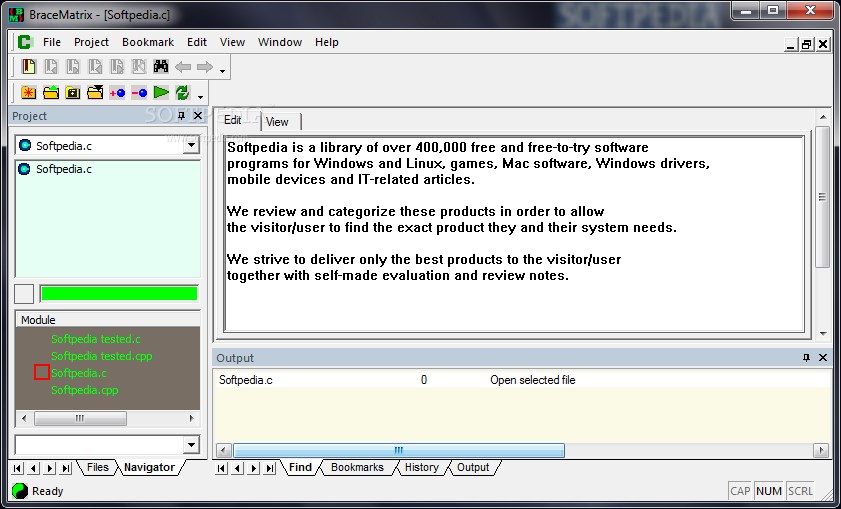The image size is (841, 509).
Task: Save project using folder with disk icon
Action: 73,93
